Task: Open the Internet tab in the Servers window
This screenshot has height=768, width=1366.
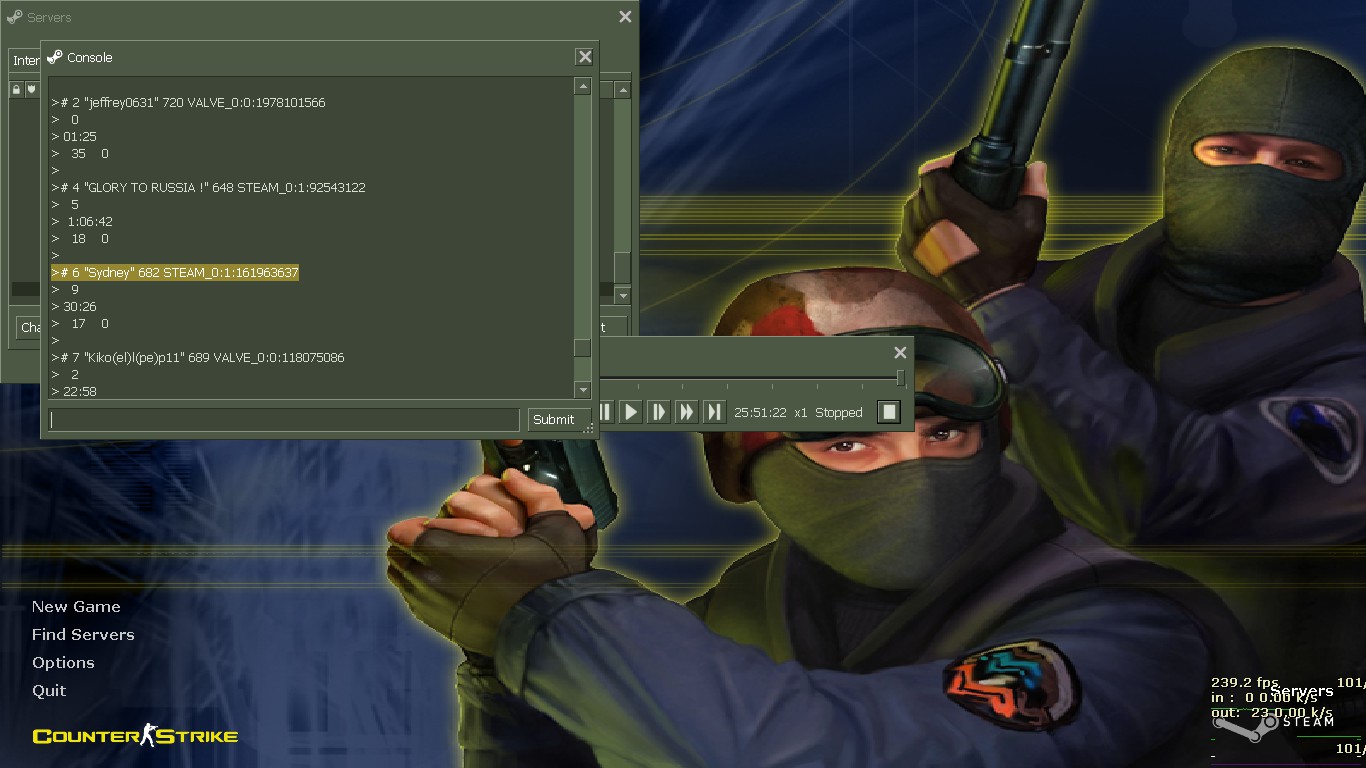Action: point(24,61)
